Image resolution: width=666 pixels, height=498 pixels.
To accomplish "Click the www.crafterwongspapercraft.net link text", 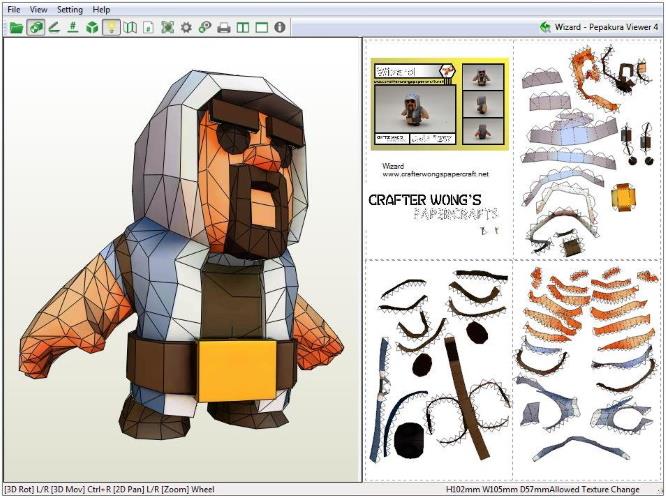I will pos(435,174).
